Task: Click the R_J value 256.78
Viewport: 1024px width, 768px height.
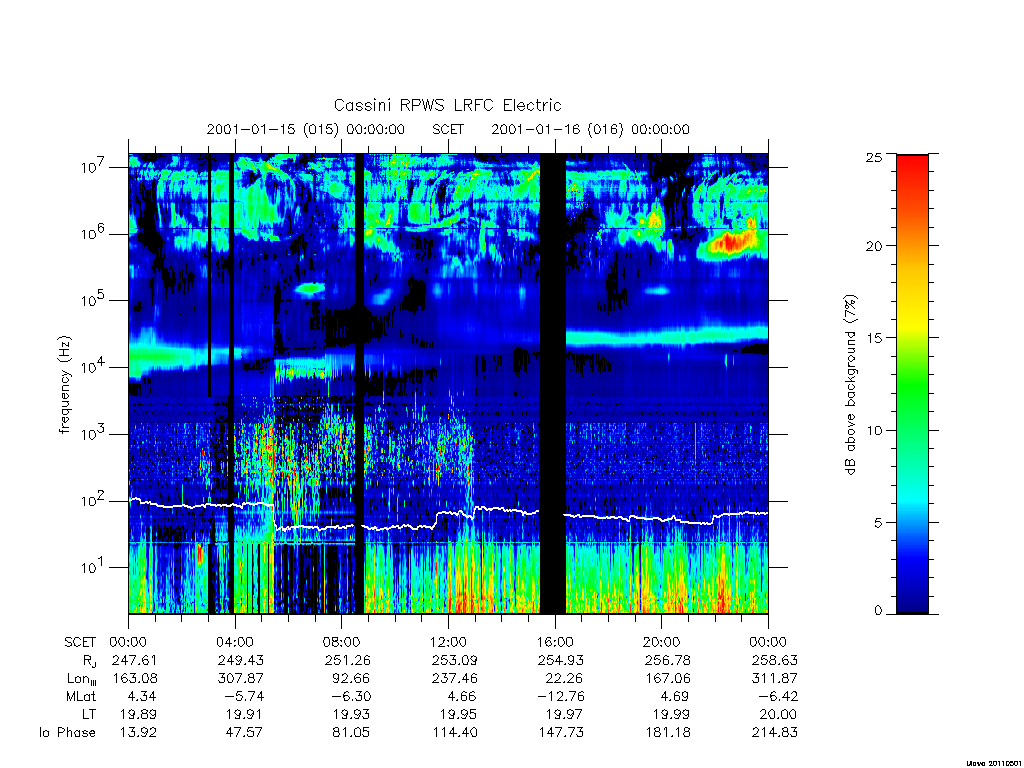Action: tap(667, 660)
